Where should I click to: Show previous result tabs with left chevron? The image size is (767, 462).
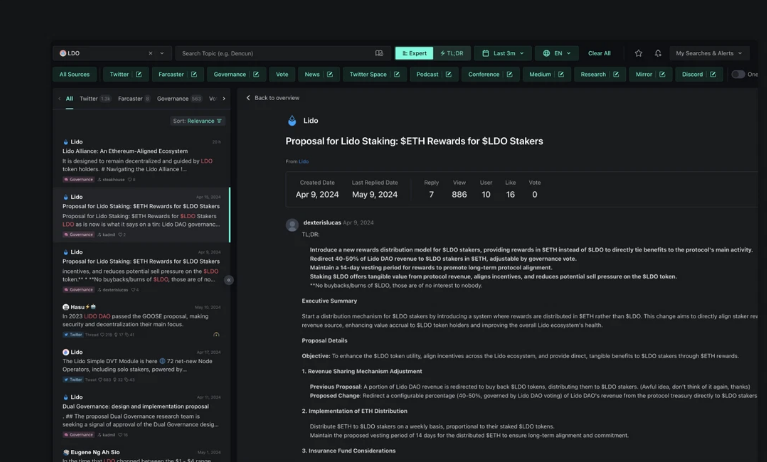point(59,99)
